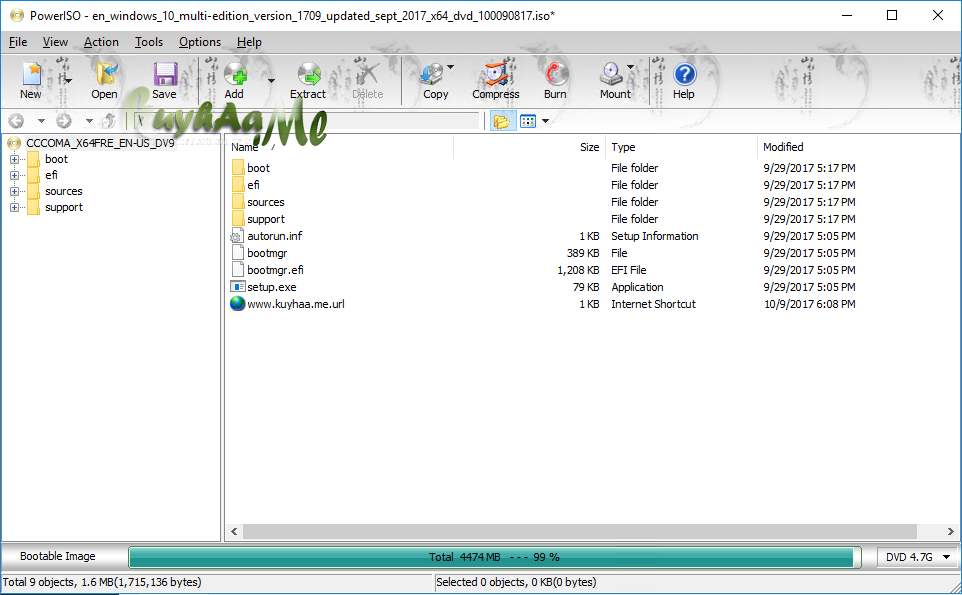Click the Compress toolbar icon
Screen dimensions: 962x595
pos(496,74)
